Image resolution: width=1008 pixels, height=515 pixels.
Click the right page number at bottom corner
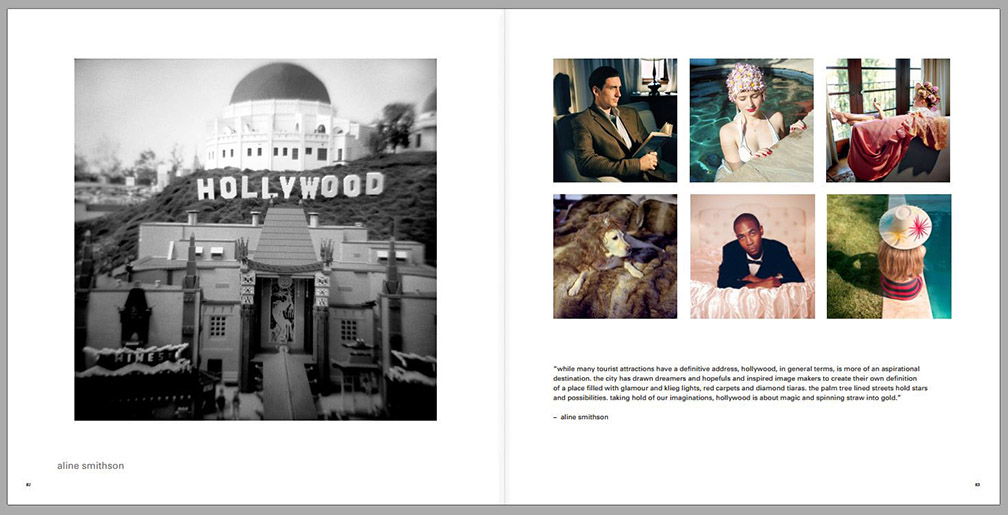click(977, 485)
